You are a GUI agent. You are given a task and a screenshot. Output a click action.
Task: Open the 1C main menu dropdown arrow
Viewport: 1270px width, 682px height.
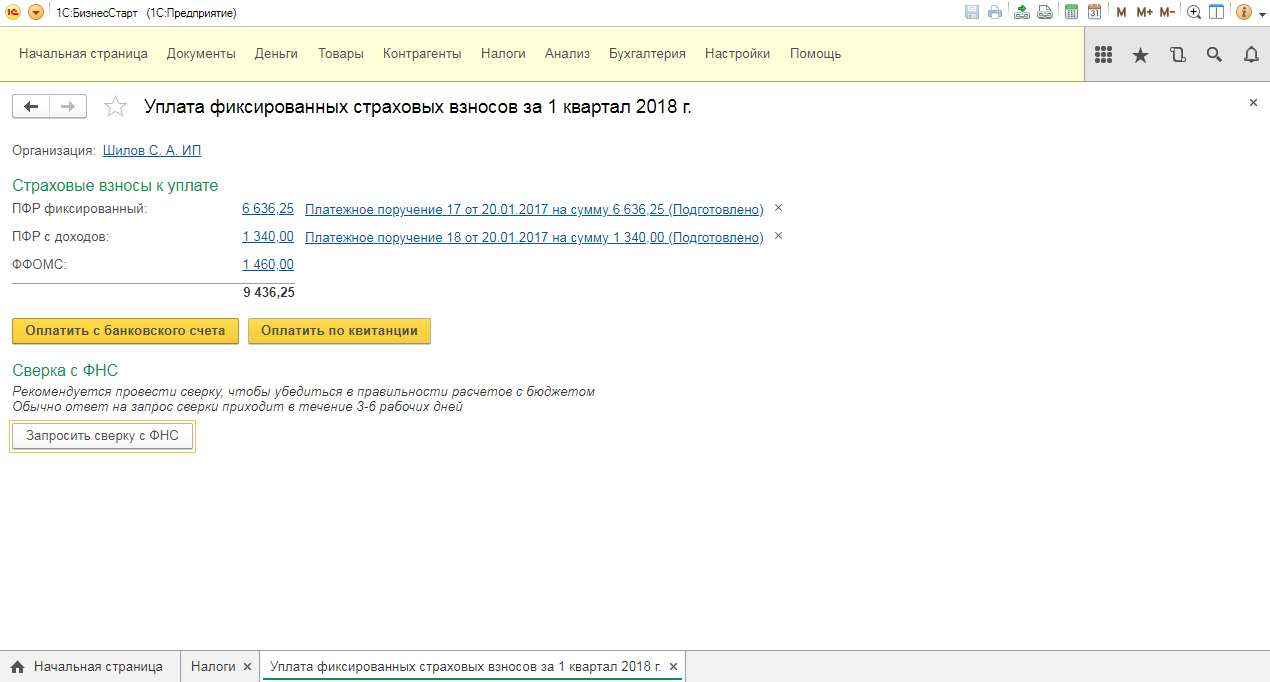pos(36,12)
